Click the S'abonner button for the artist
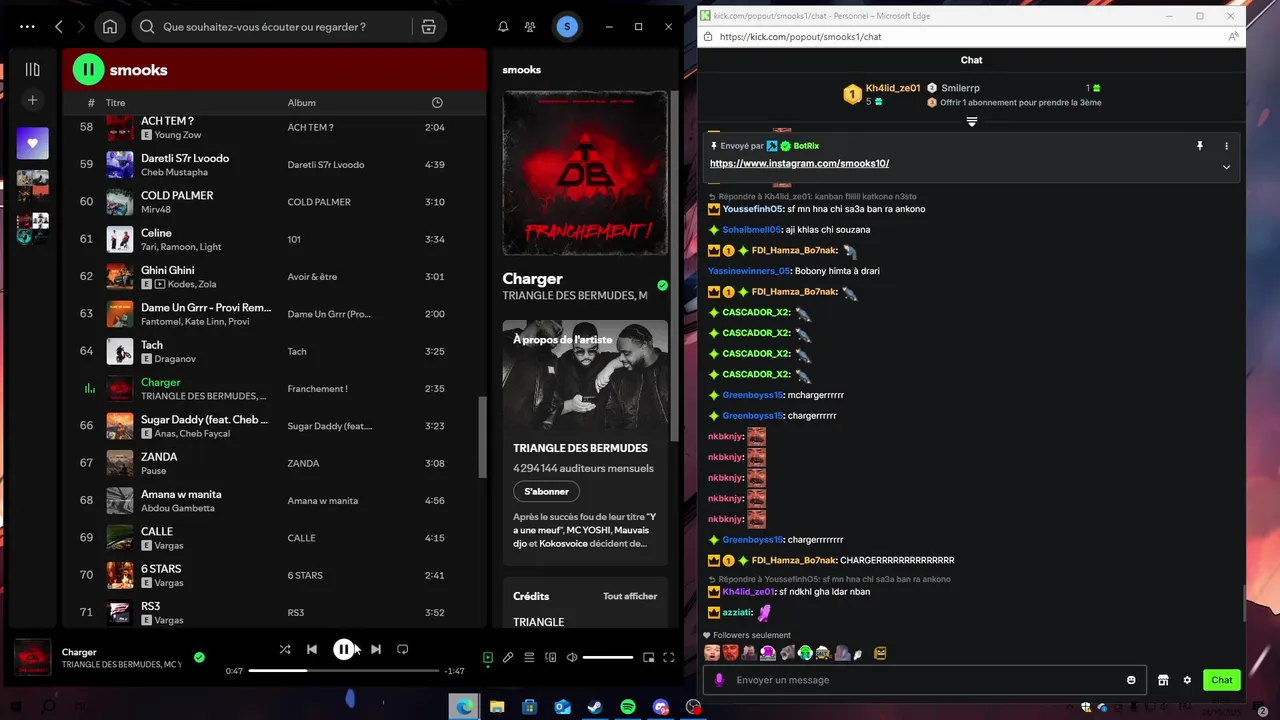The width and height of the screenshot is (1280, 720). click(x=546, y=491)
